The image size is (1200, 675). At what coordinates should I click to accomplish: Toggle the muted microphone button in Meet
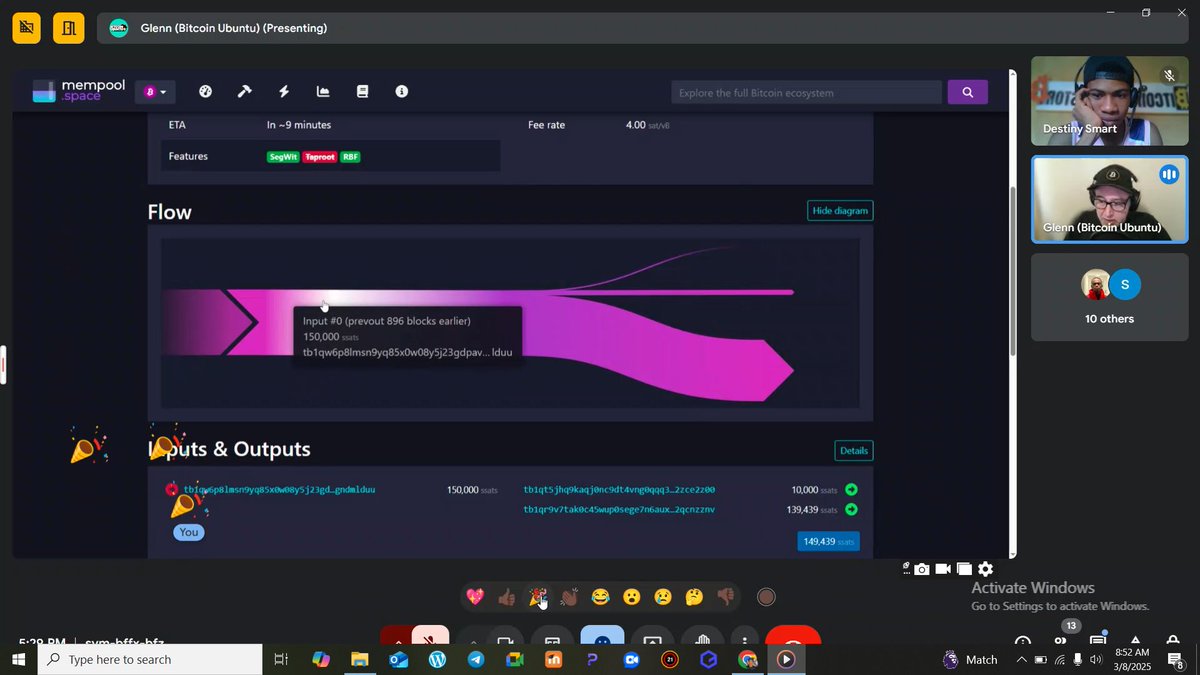pyautogui.click(x=430, y=635)
